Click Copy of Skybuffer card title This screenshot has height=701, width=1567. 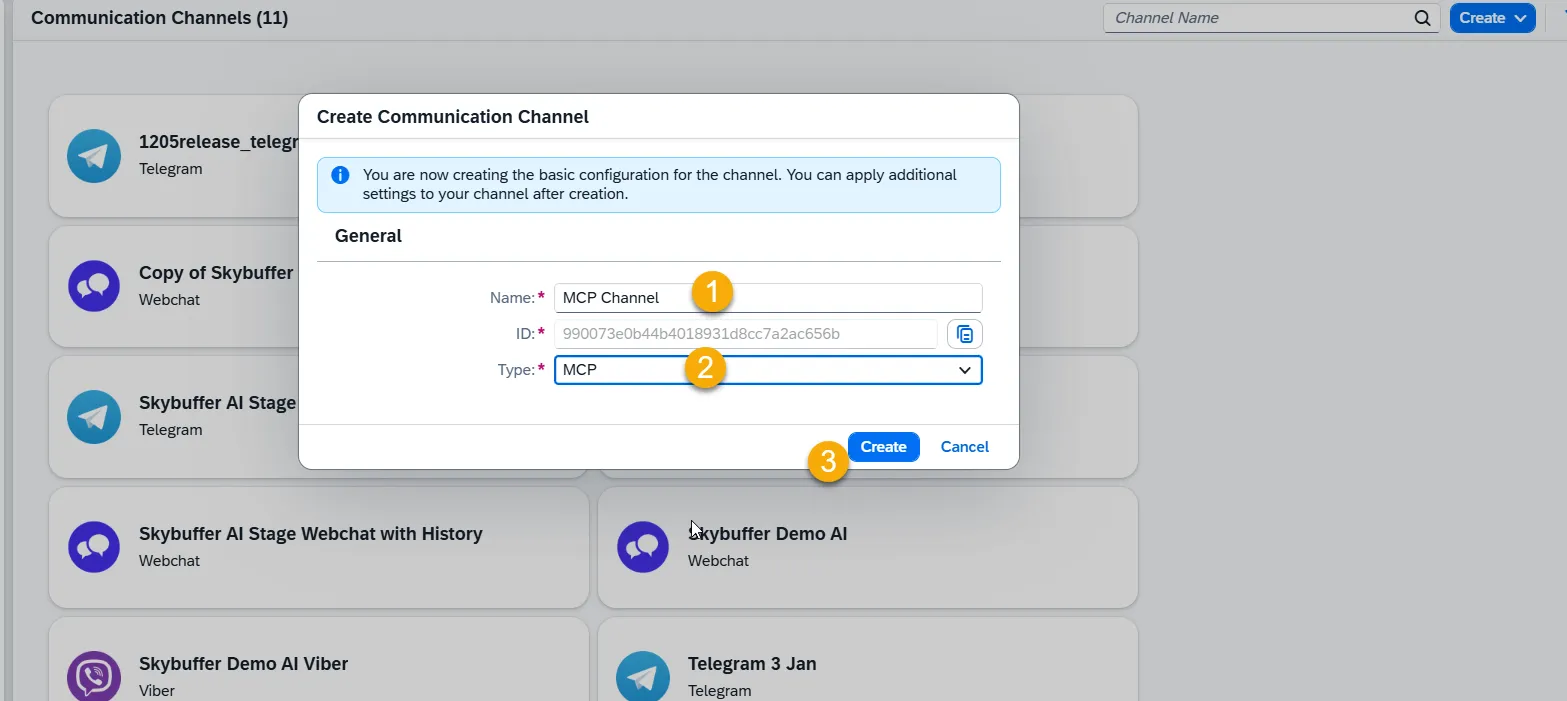click(x=216, y=273)
